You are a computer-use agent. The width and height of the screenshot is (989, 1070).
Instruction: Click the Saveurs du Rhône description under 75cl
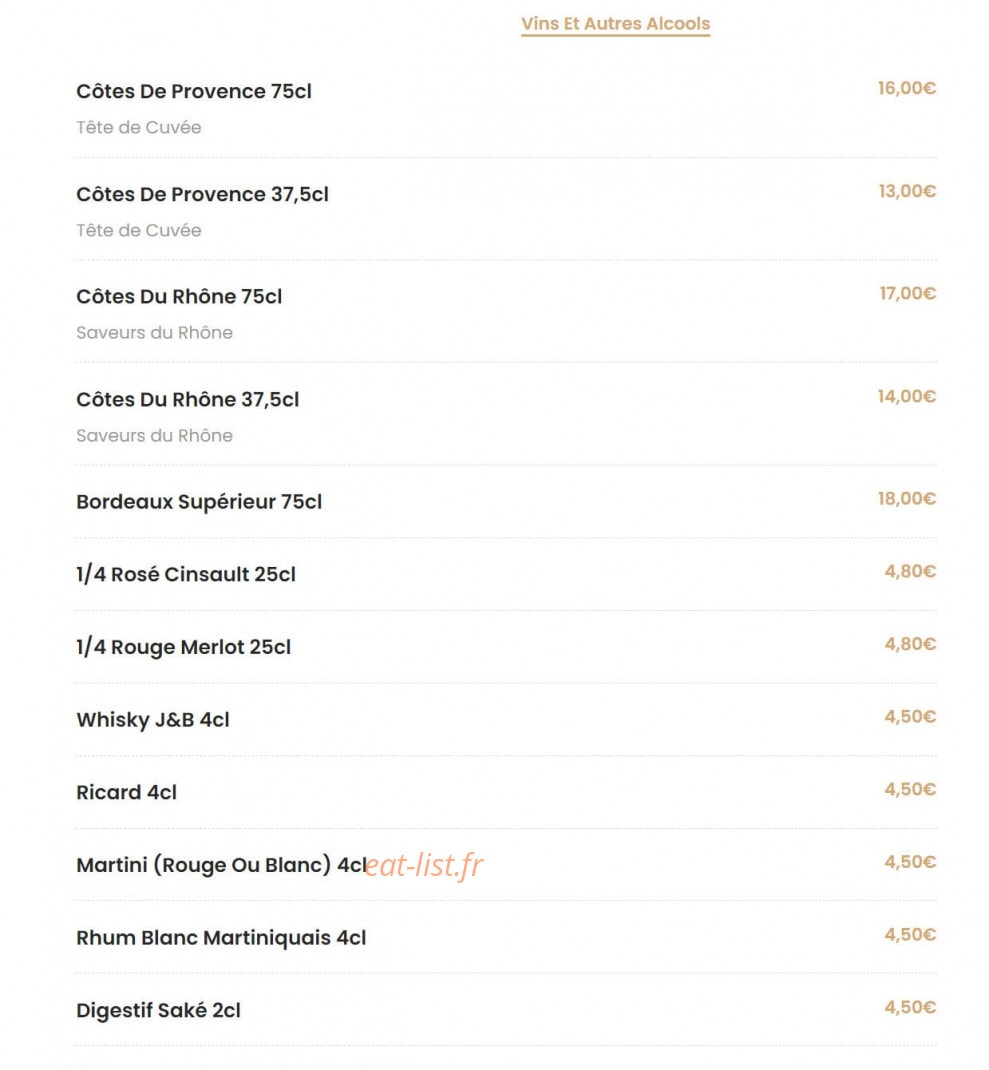[154, 333]
